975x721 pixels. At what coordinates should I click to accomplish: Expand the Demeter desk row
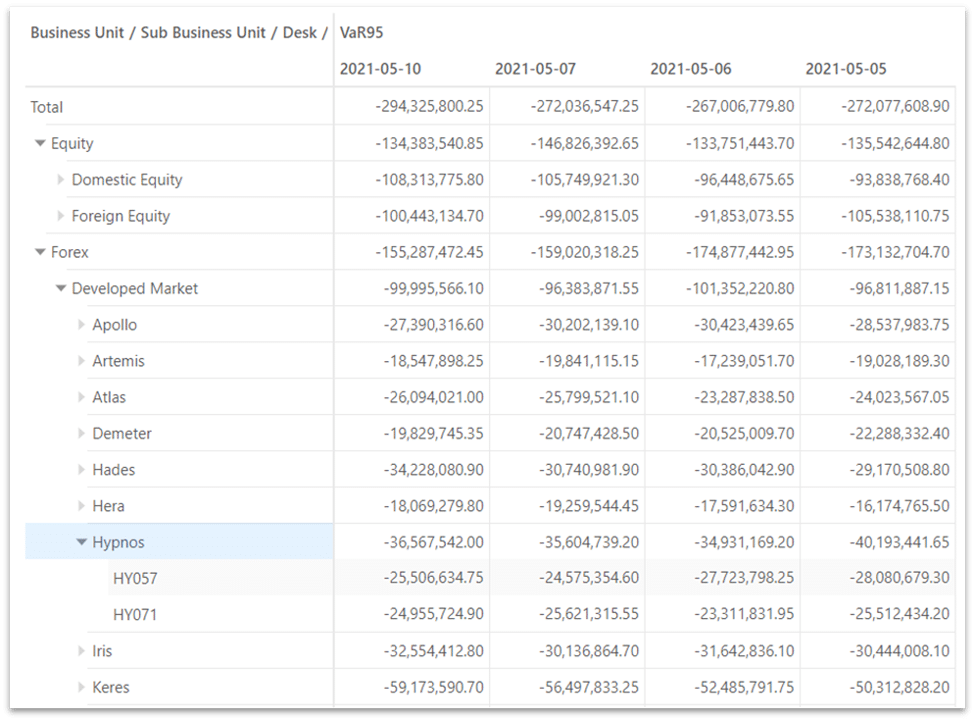click(x=82, y=434)
